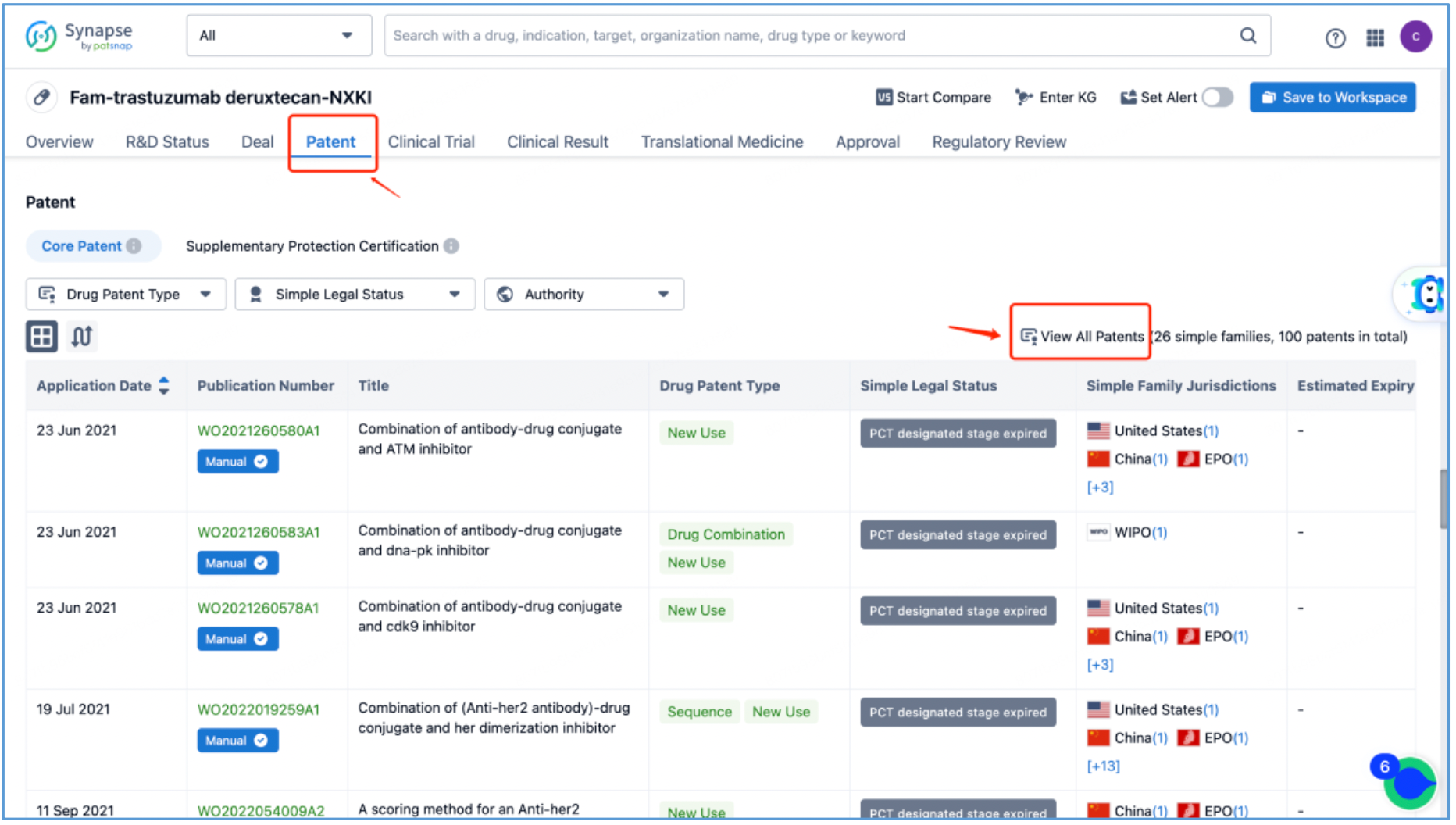1456x825 pixels.
Task: Open patent WO2022054009A2 link
Action: (x=261, y=811)
